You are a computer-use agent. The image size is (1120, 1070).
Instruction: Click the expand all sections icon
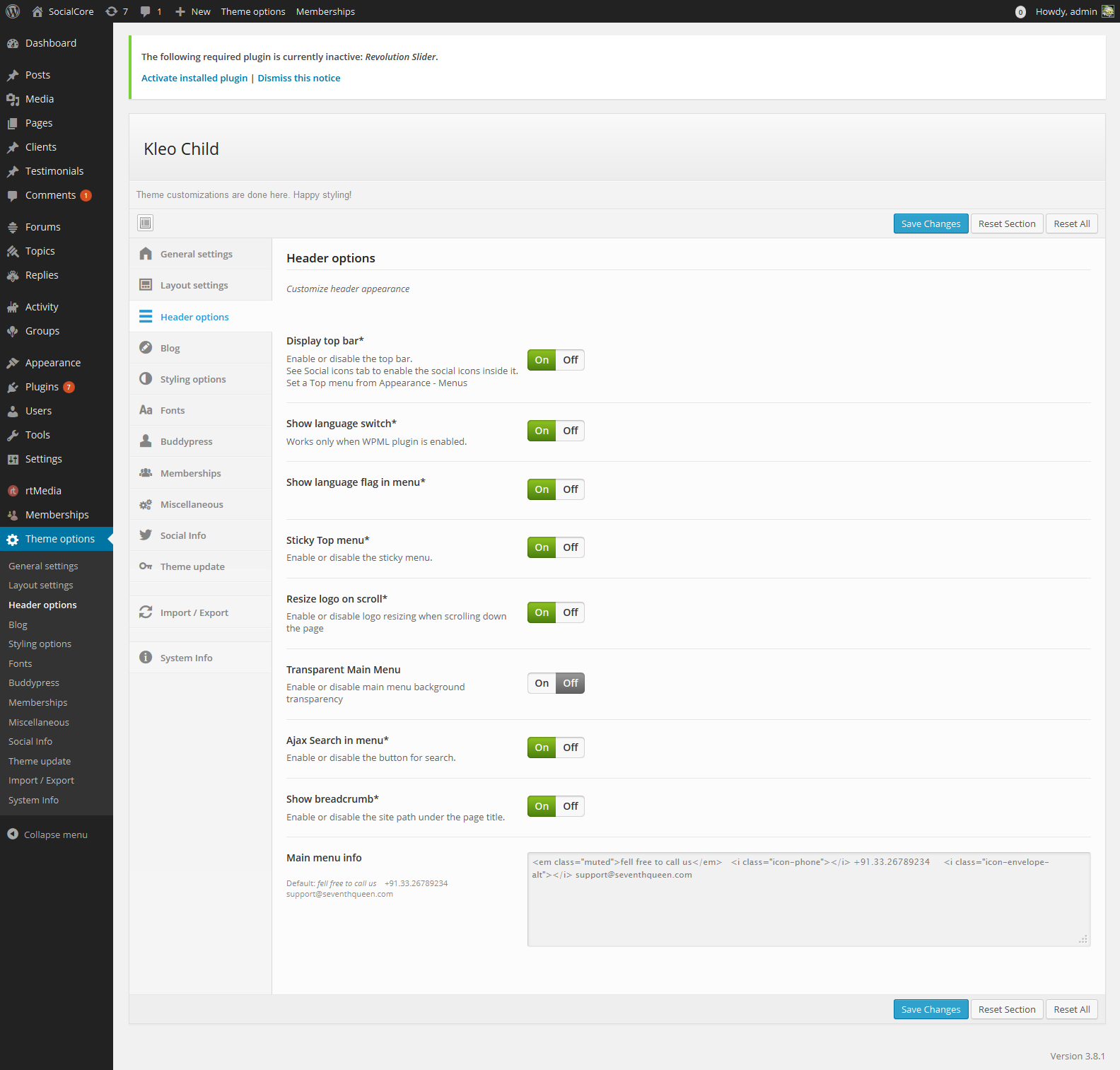point(145,223)
